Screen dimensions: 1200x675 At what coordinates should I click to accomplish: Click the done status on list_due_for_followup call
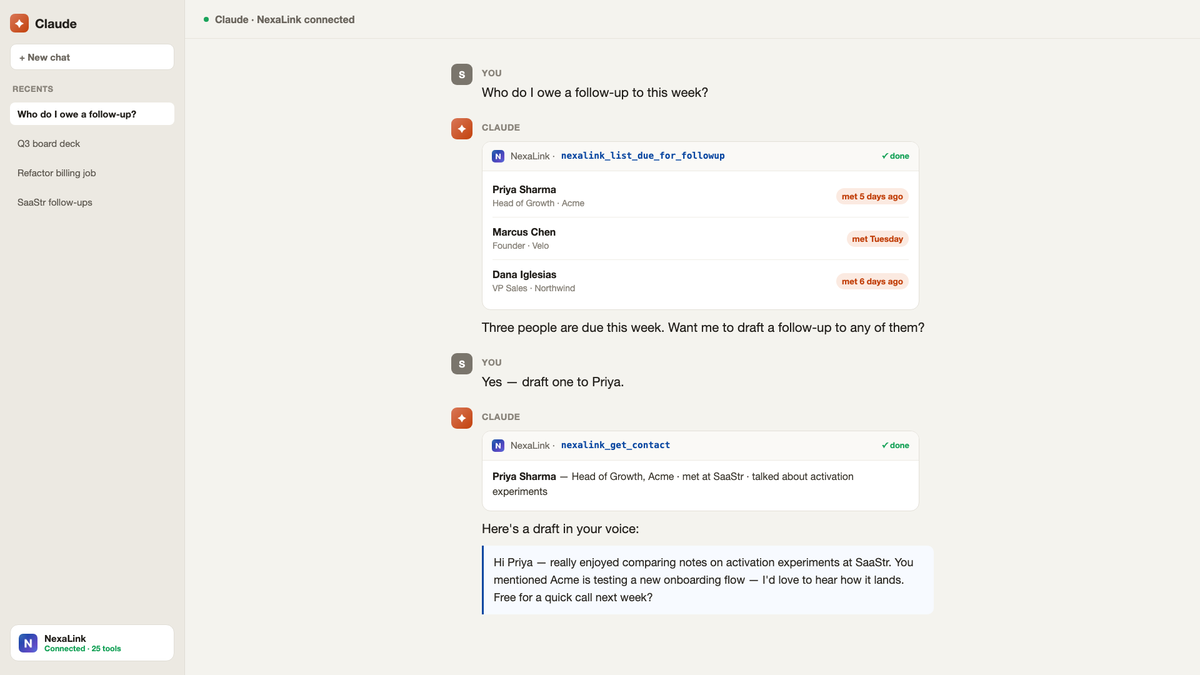coord(895,156)
